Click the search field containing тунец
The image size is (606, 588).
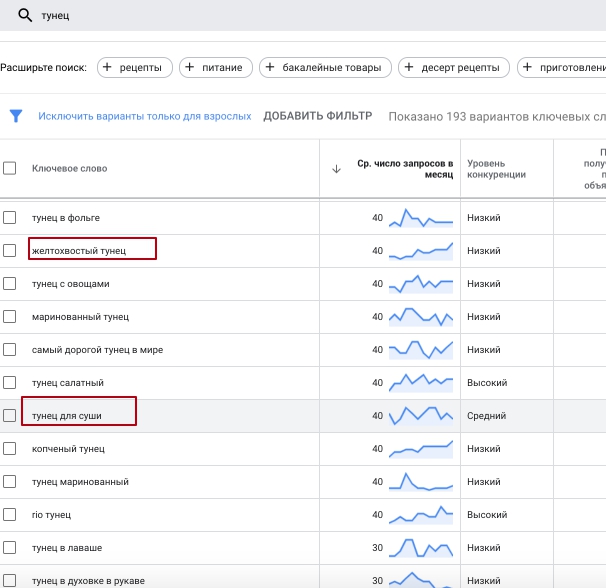click(303, 15)
